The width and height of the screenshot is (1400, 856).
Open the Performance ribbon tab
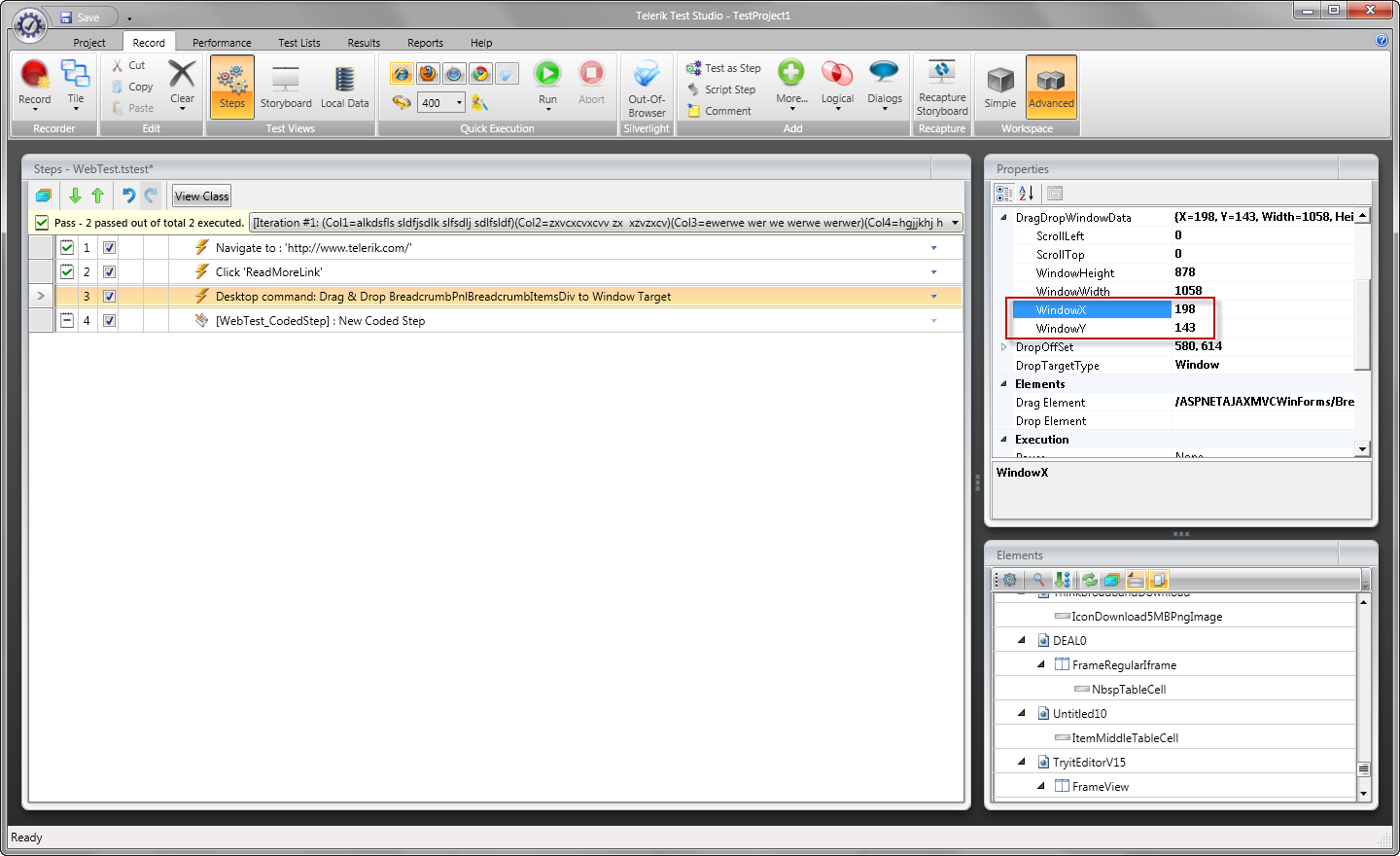222,43
